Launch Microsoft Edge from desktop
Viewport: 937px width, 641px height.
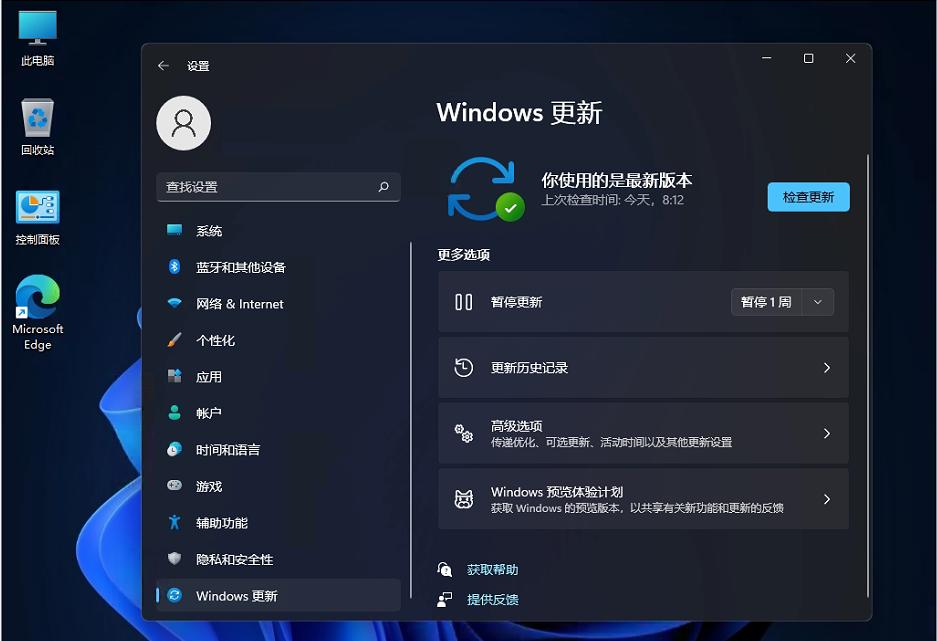[x=37, y=312]
